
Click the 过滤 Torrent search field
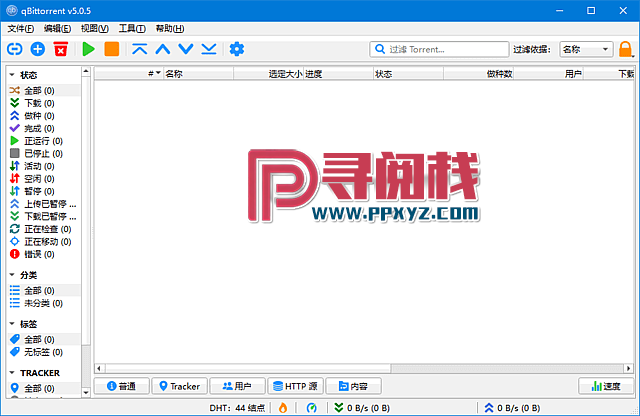(x=439, y=49)
